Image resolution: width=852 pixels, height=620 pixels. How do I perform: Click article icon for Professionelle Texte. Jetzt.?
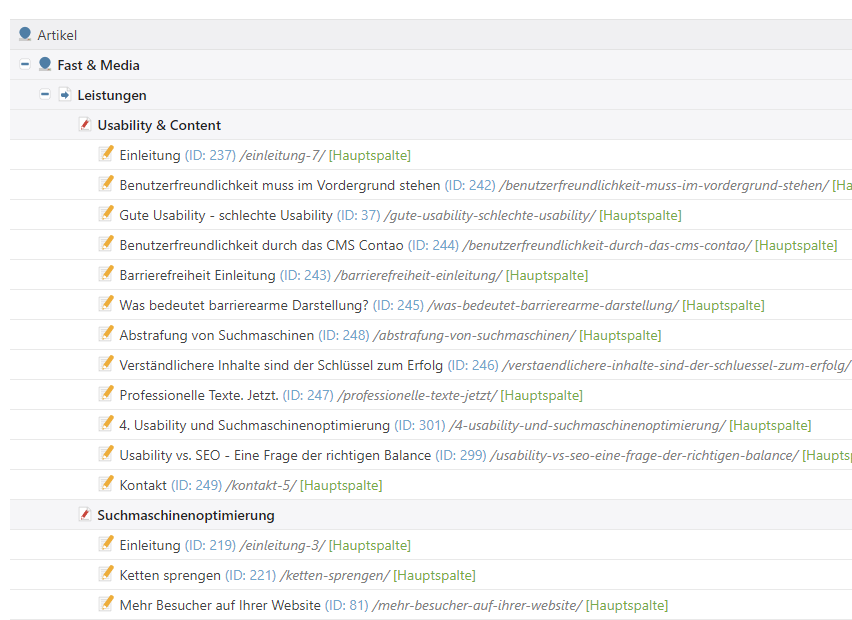tap(106, 394)
